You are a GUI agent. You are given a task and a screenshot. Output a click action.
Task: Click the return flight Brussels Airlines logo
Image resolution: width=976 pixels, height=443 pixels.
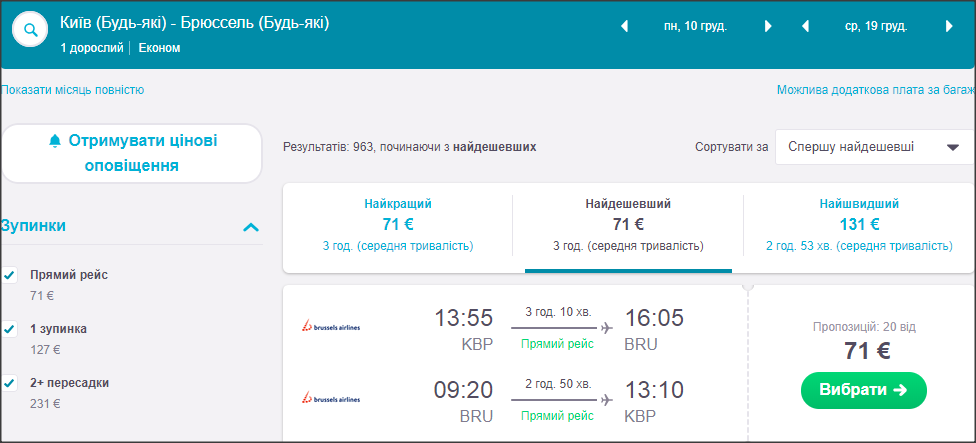pyautogui.click(x=331, y=398)
